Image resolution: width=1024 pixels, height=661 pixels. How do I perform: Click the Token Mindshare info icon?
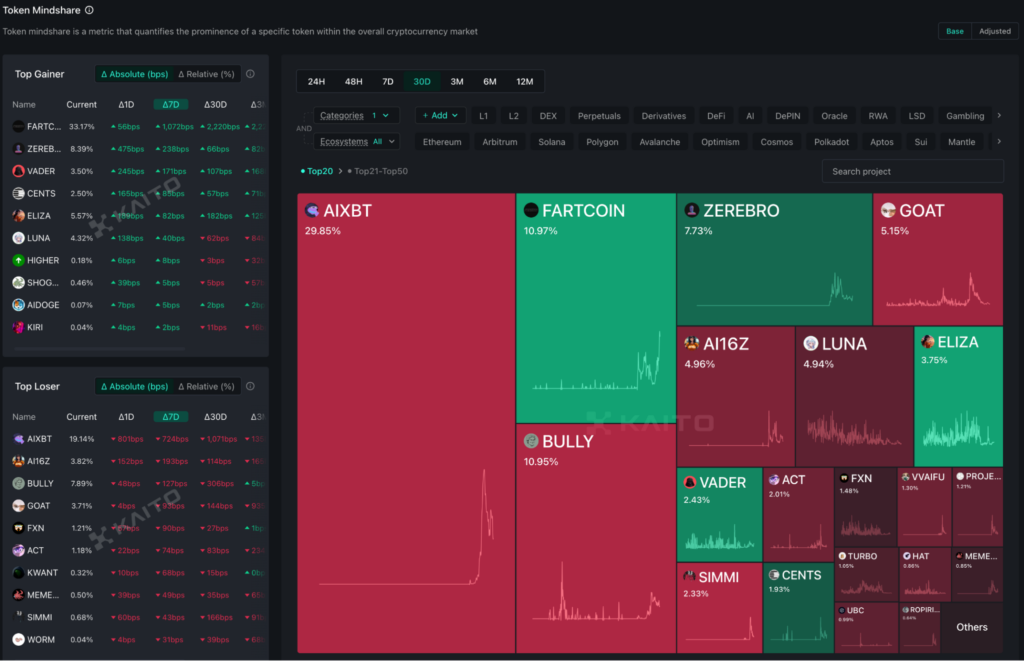pos(89,10)
